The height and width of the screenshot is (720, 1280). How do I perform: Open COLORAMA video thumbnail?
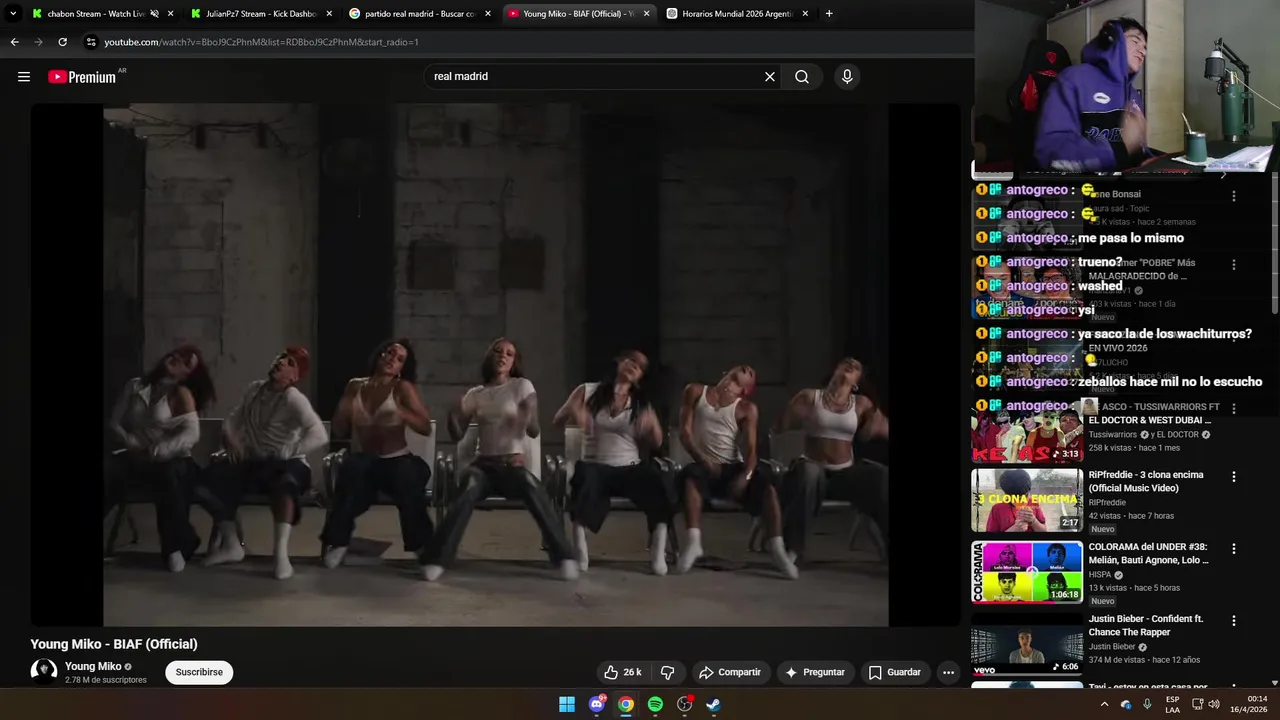pyautogui.click(x=1027, y=572)
